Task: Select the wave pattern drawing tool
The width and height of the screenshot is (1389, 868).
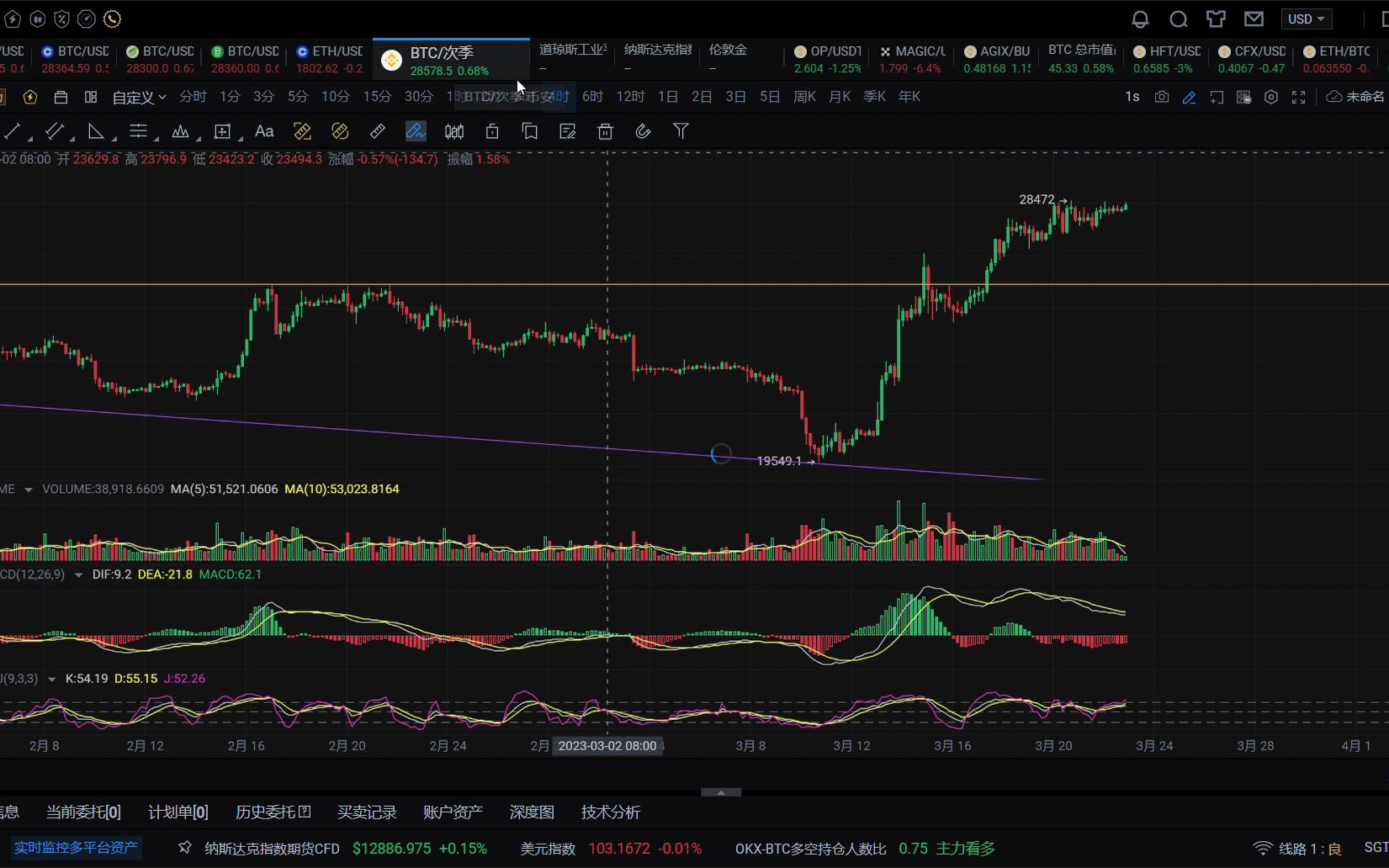Action: coord(180,131)
